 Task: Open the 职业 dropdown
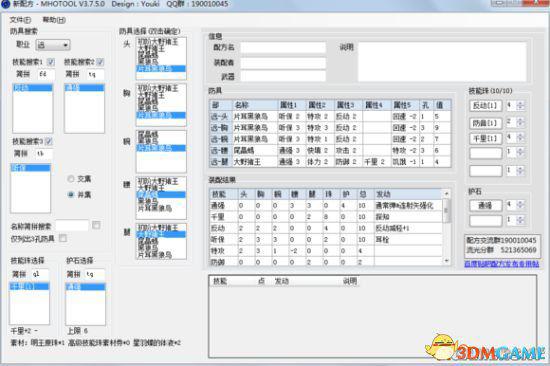(x=53, y=45)
